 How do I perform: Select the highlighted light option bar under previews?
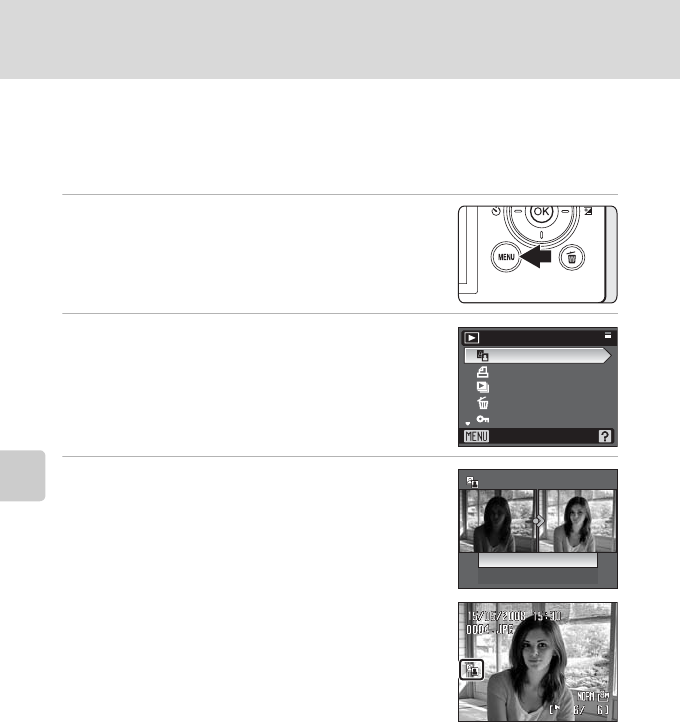538,560
